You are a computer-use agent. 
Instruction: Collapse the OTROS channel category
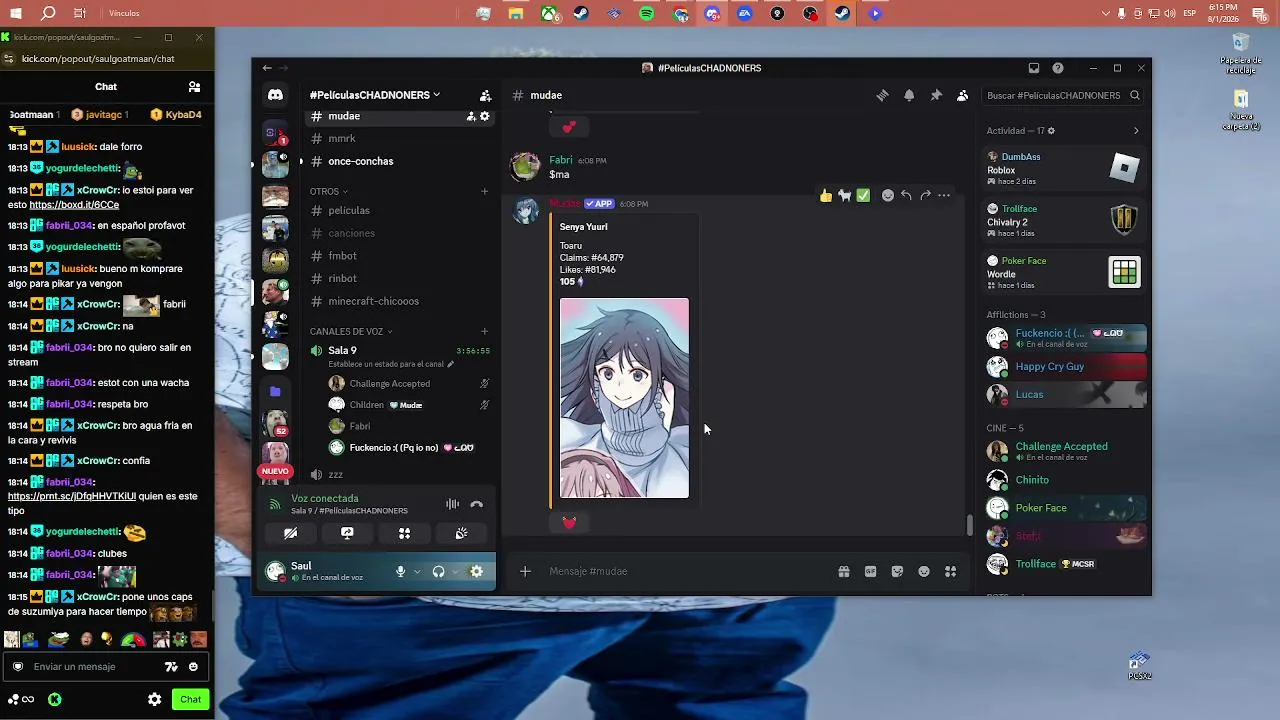[x=328, y=191]
